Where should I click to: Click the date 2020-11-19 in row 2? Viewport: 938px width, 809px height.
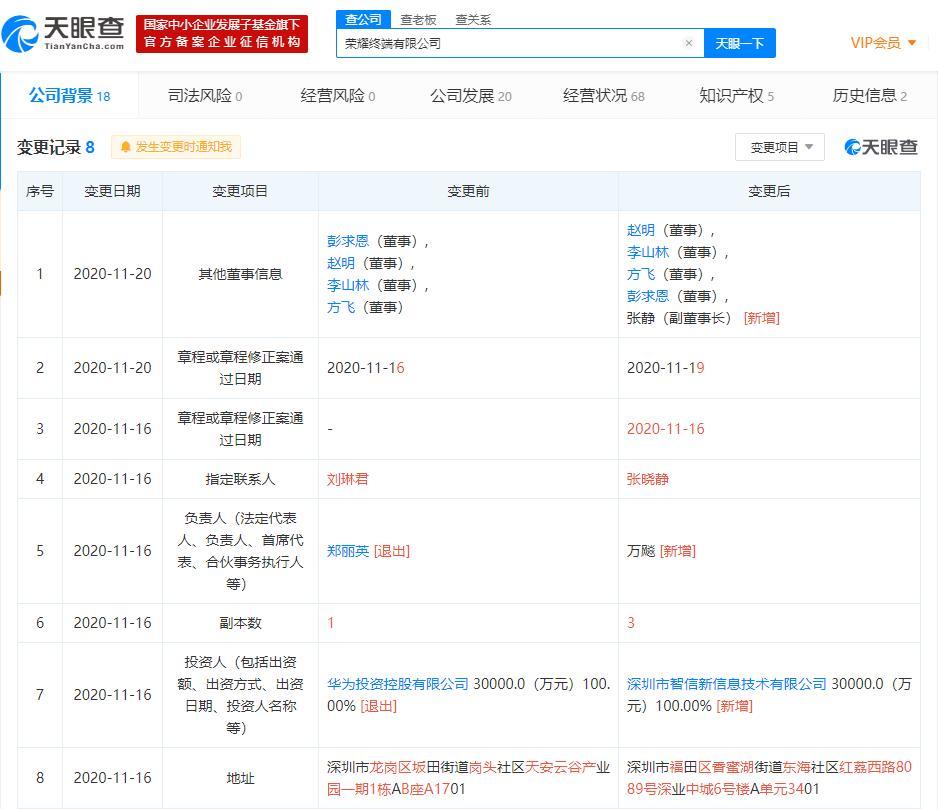[x=666, y=368]
